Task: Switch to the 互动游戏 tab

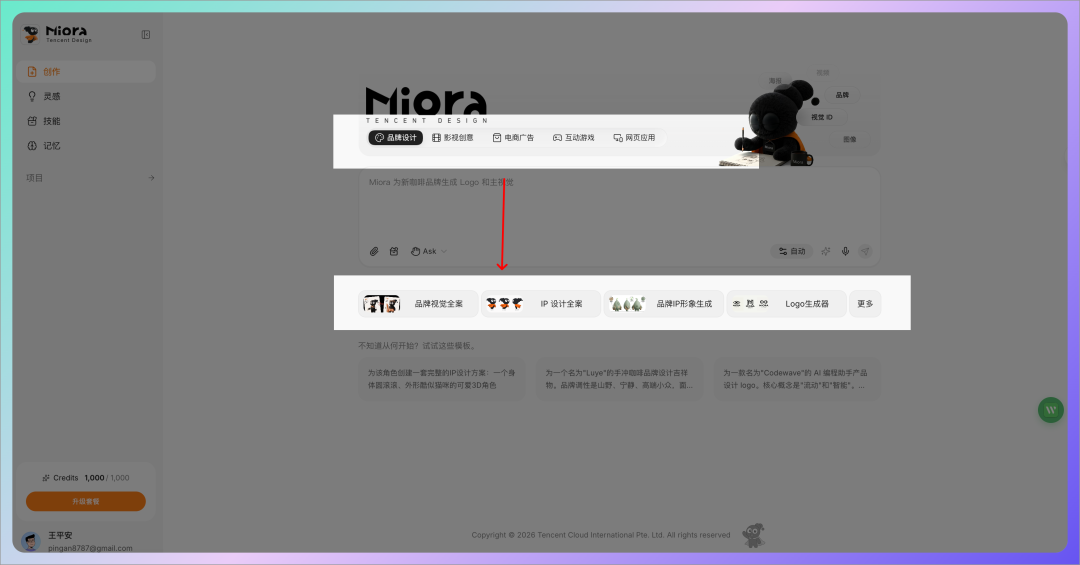Action: tap(574, 138)
